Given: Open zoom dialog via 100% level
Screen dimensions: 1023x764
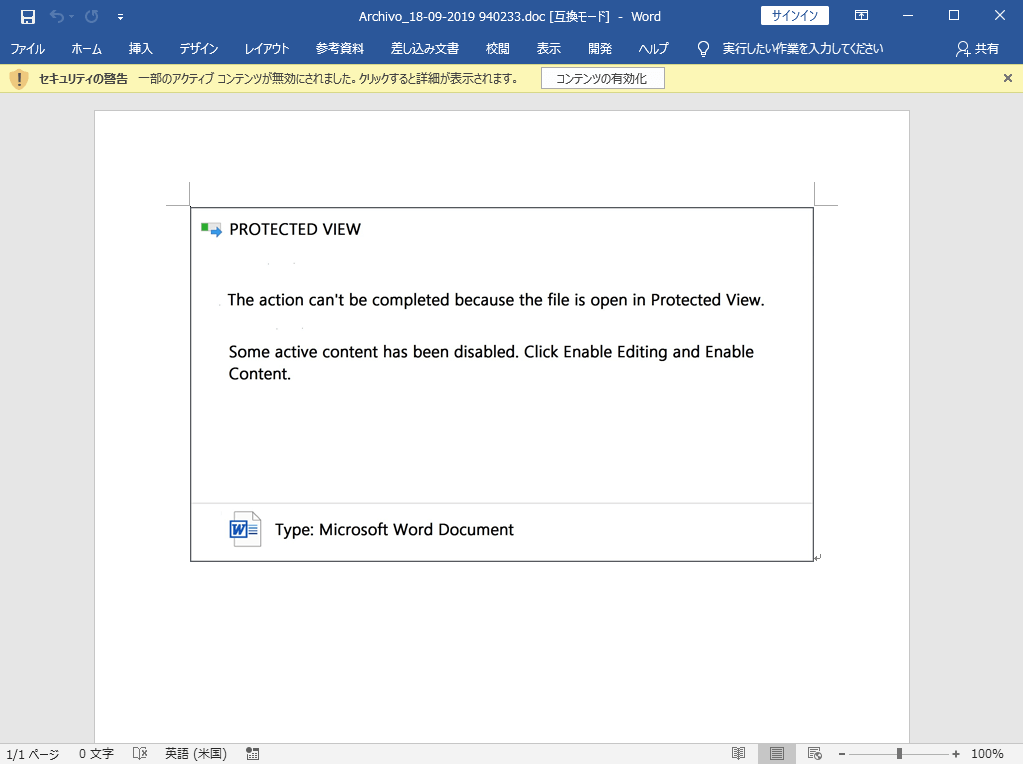Looking at the screenshot, I should [x=987, y=754].
